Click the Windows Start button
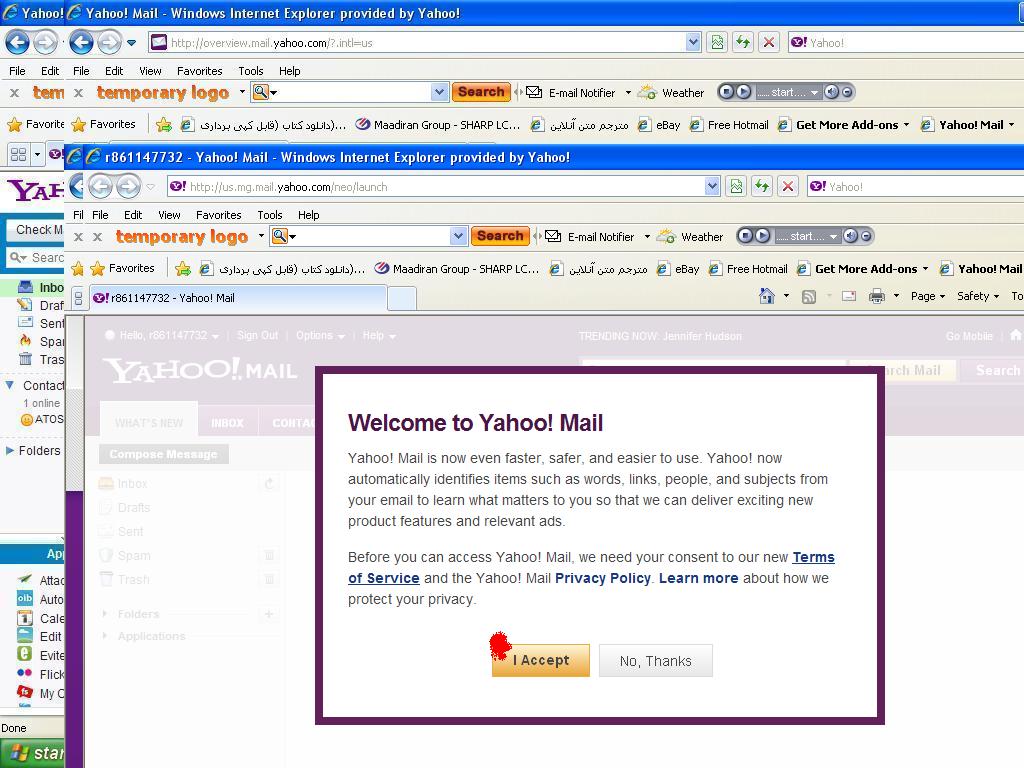1024x768 pixels. click(x=33, y=753)
